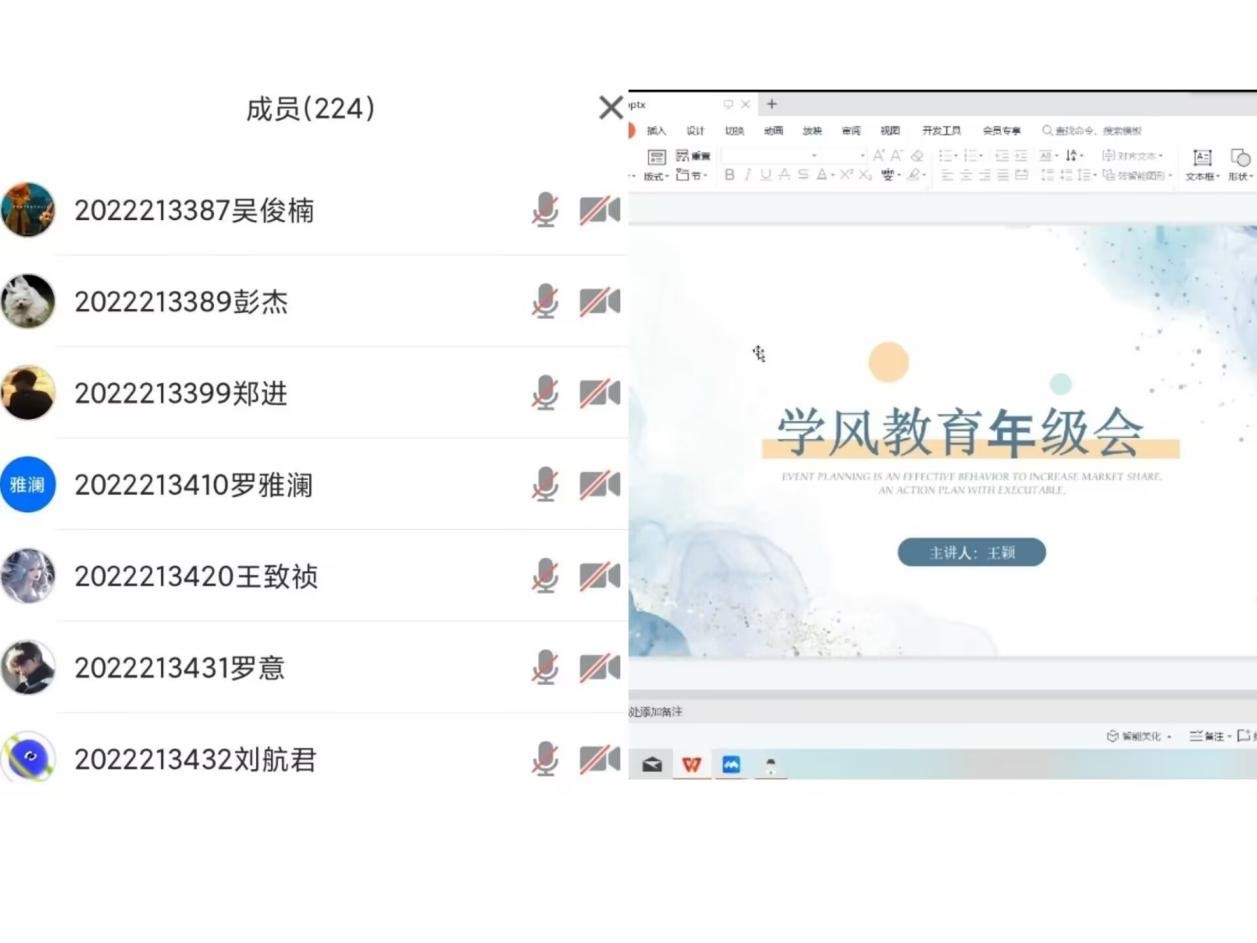The height and width of the screenshot is (943, 1257).
Task: Click the camera icon for 刘航君
Action: (599, 760)
